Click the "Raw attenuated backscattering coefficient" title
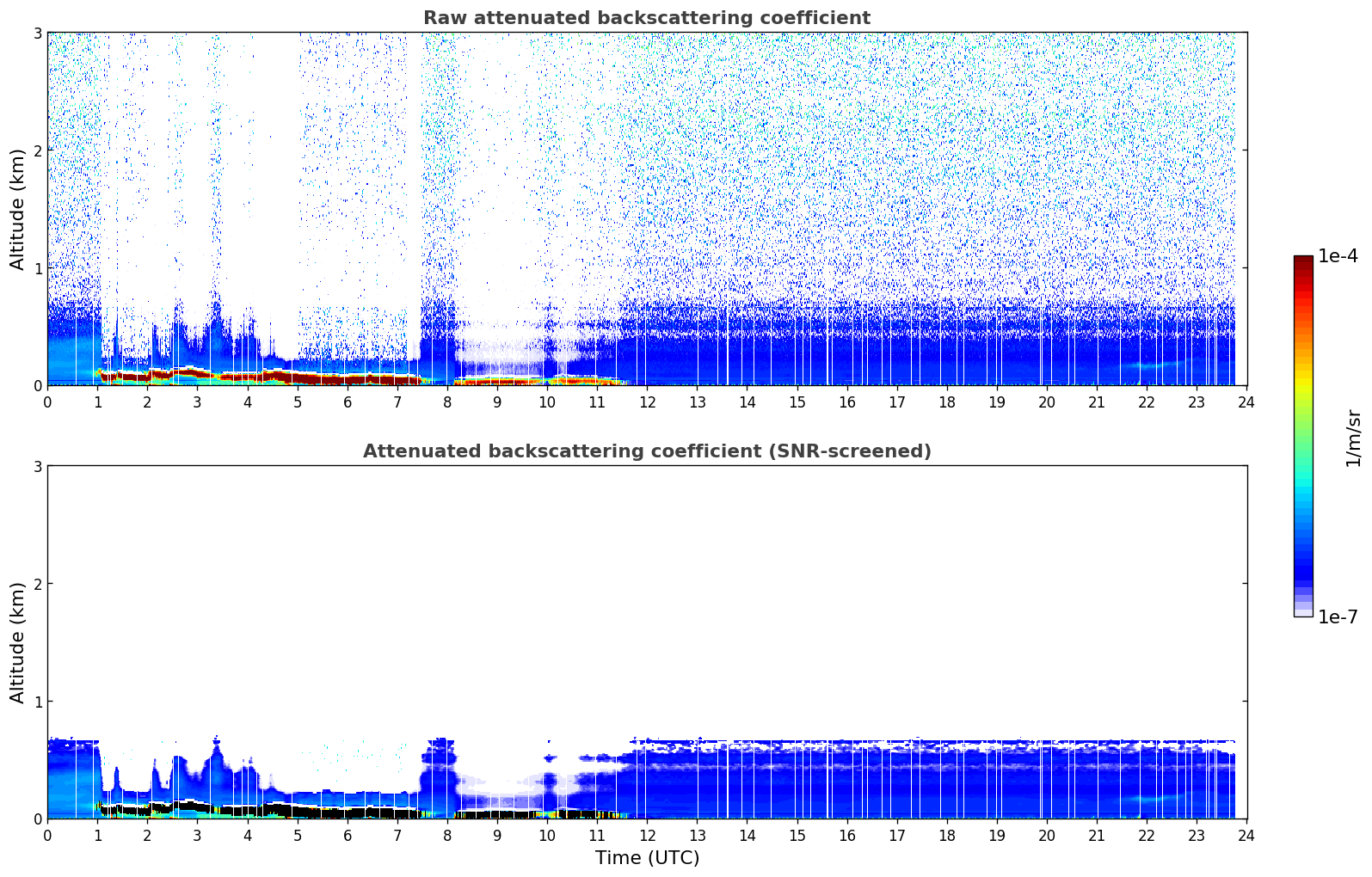1372x877 pixels. (x=646, y=18)
